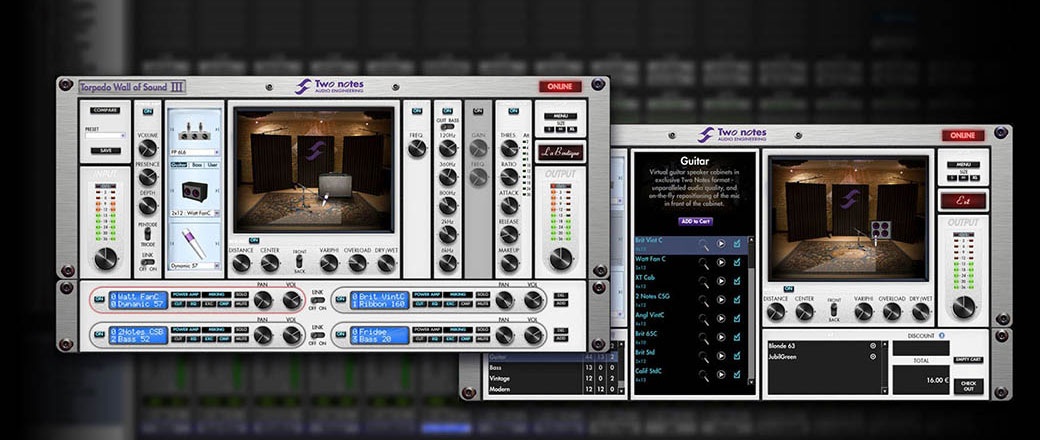Select the Guitar cabinet tab
The height and width of the screenshot is (440, 1040).
178,164
